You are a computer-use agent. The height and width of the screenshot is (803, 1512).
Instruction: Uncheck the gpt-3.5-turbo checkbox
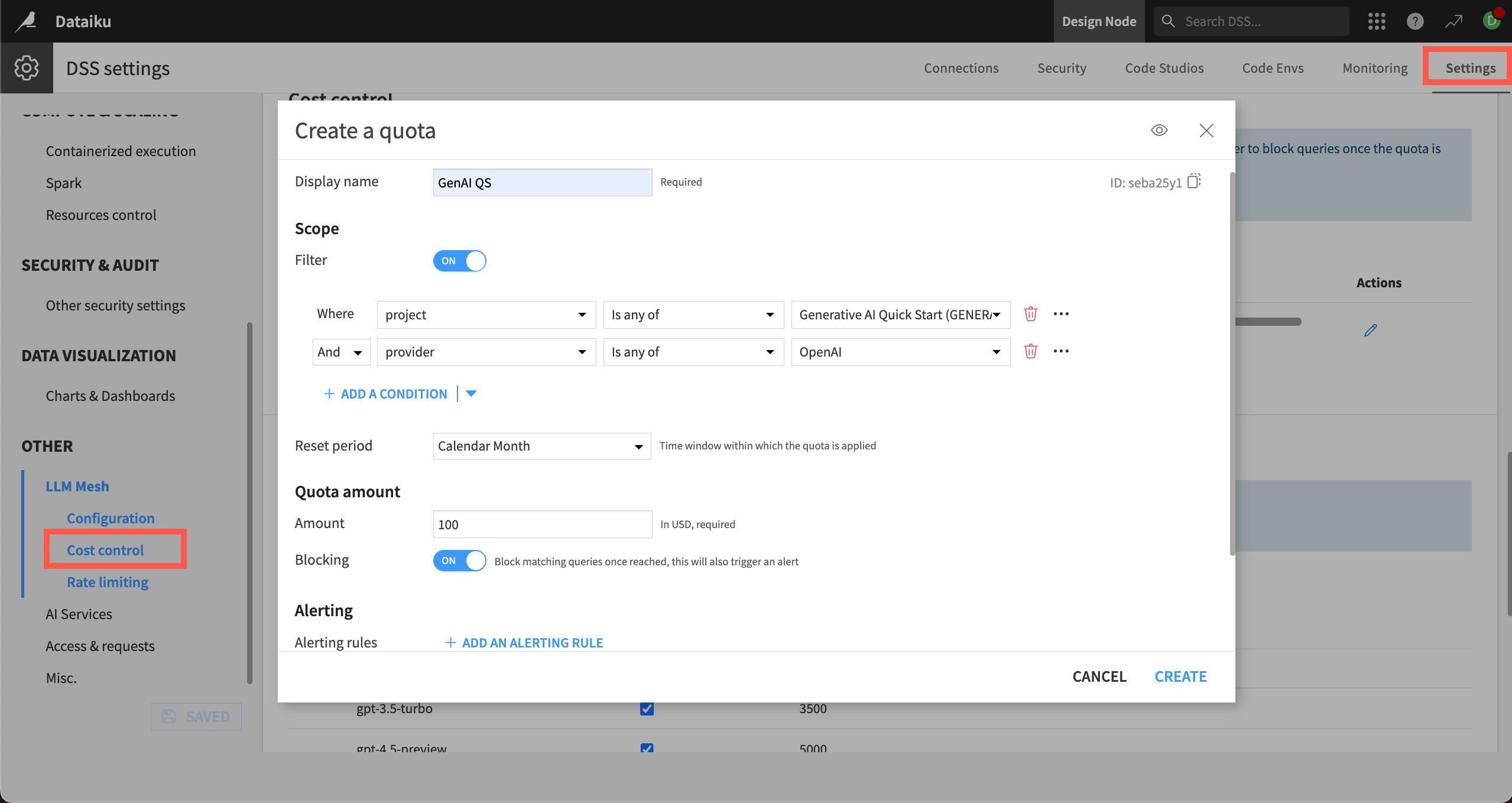pos(646,708)
